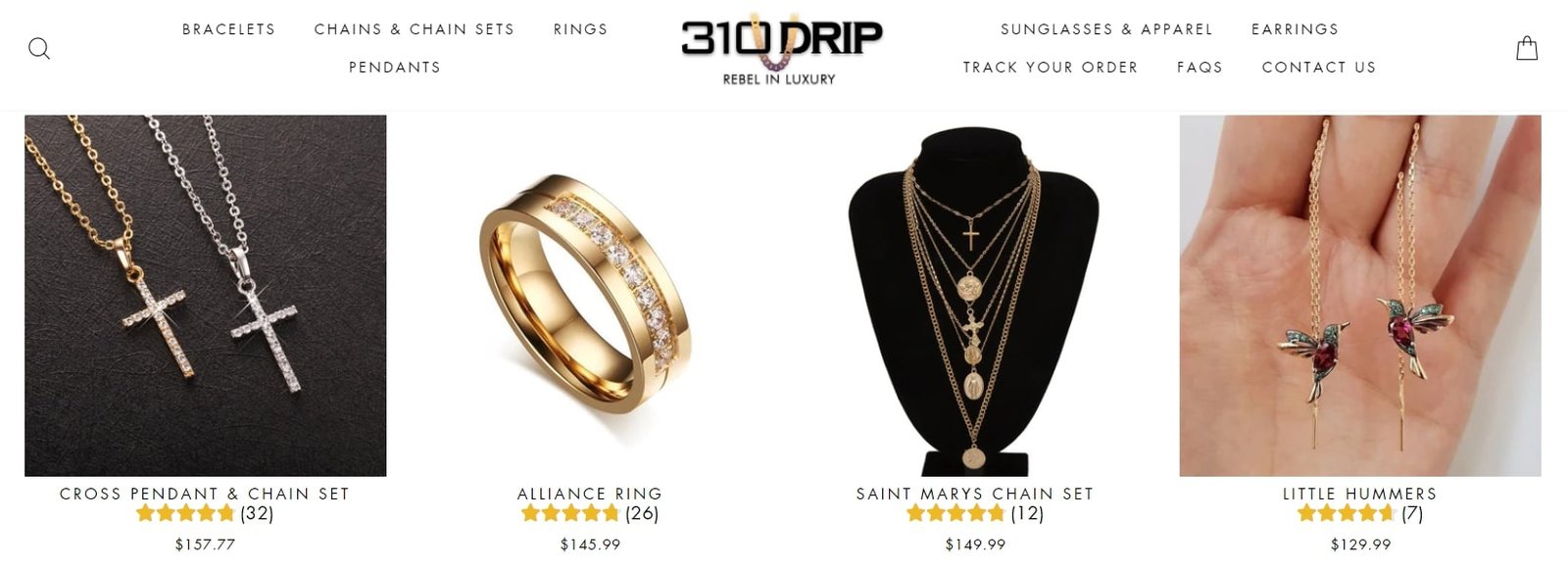Open Sunglasses & Apparel menu
This screenshot has height=567, width=1568.
[x=1106, y=29]
